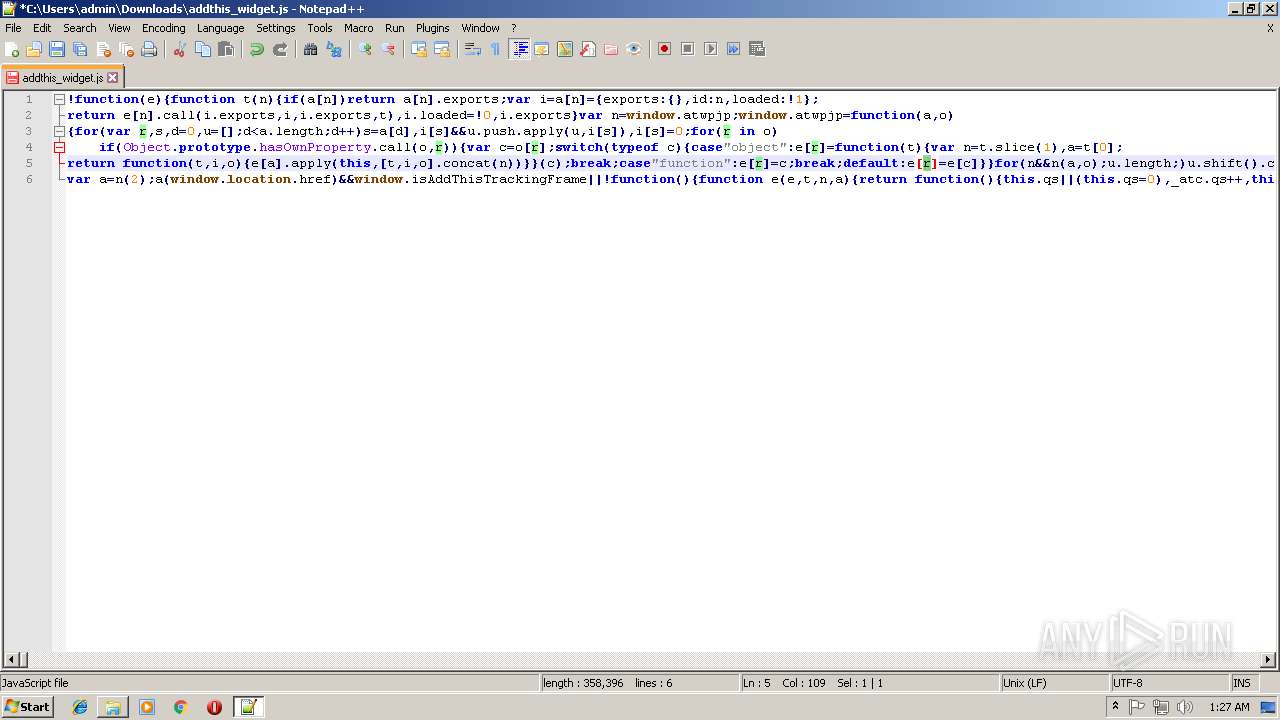Toggle the Show Indent Guide button
The image size is (1280, 720).
[x=519, y=49]
